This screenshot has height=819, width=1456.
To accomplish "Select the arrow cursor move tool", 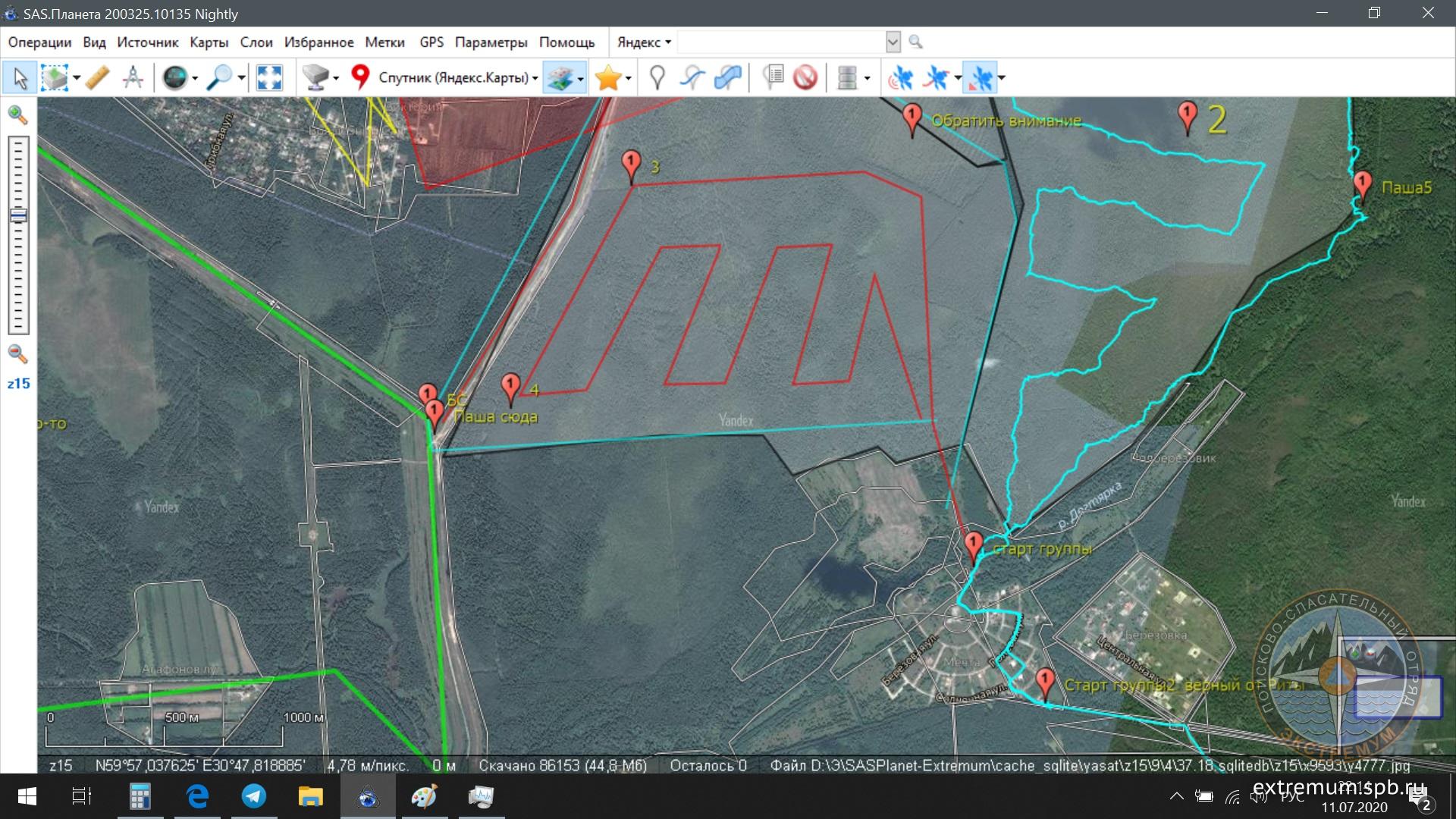I will coord(20,77).
